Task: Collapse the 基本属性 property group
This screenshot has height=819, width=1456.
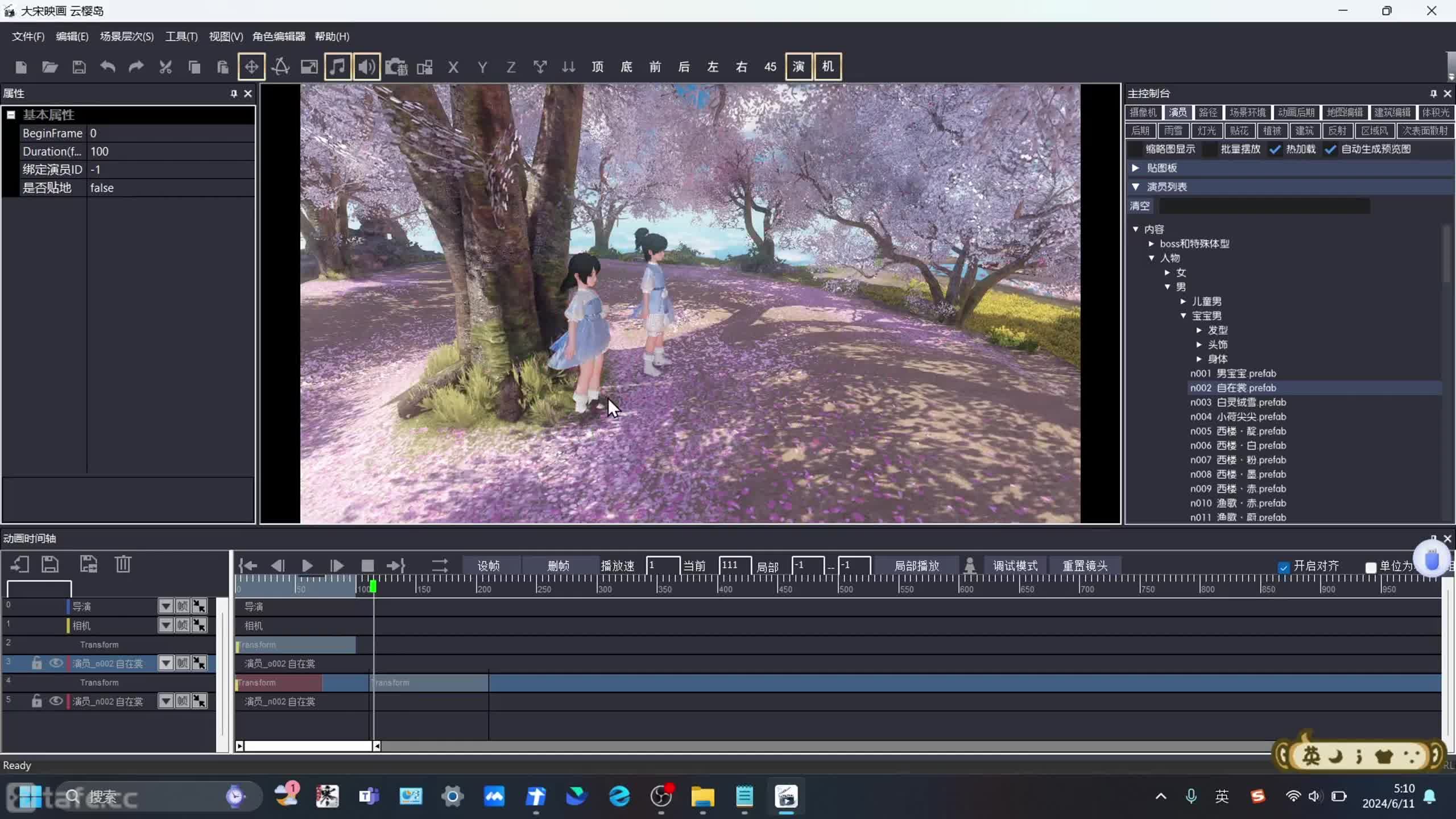Action: tap(11, 115)
